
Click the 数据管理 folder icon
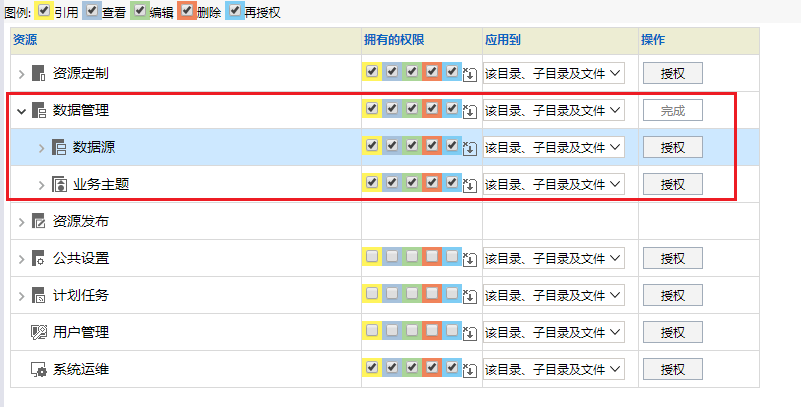coord(38,110)
